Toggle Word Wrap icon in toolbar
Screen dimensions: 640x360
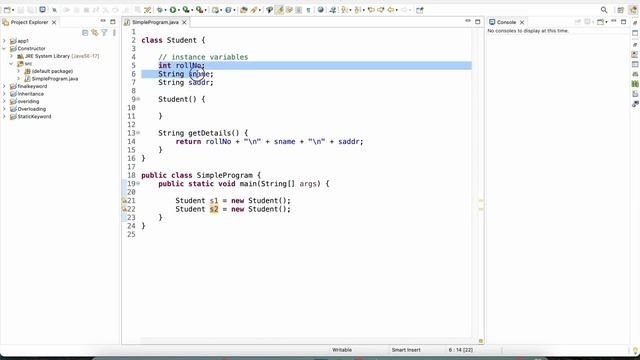289,10
